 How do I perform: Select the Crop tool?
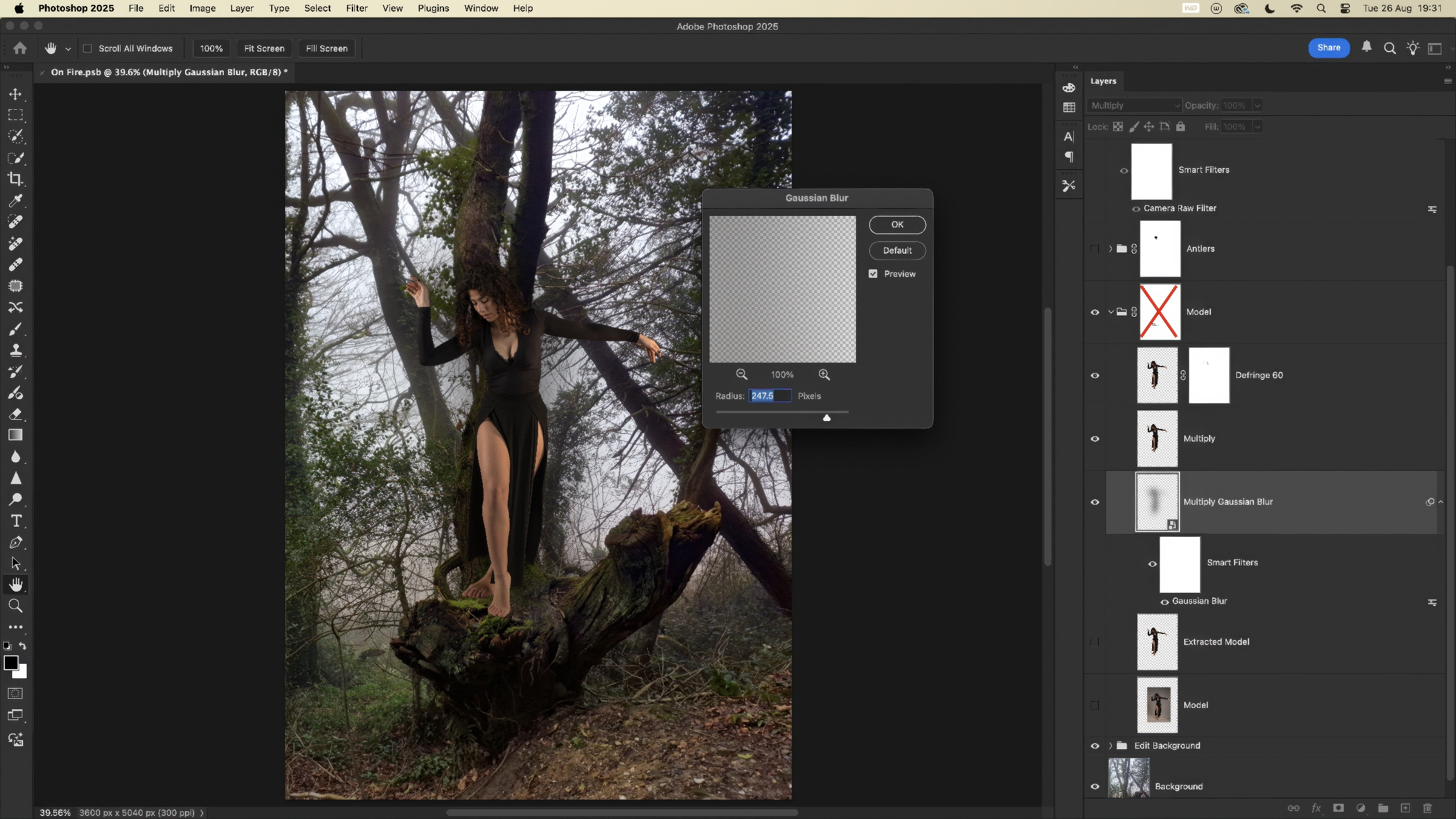coord(16,179)
